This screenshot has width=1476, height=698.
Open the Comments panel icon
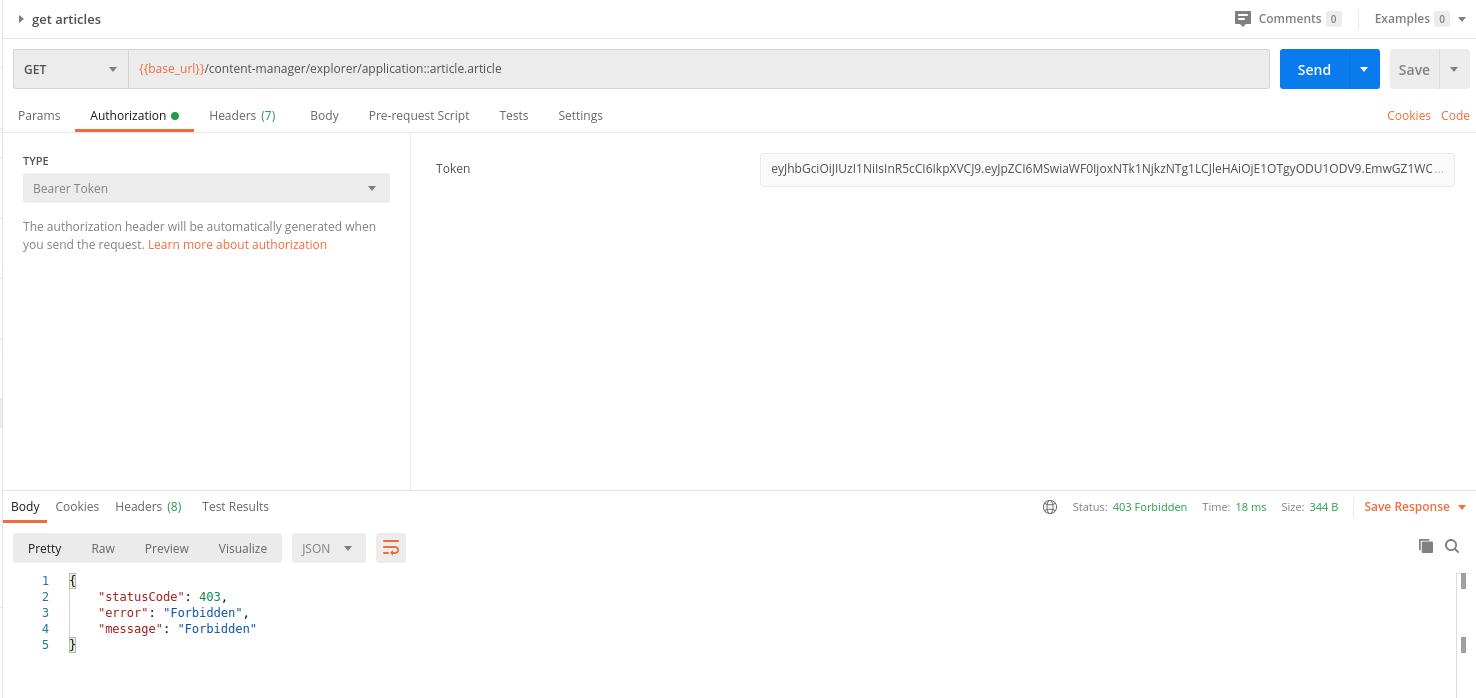[x=1243, y=18]
